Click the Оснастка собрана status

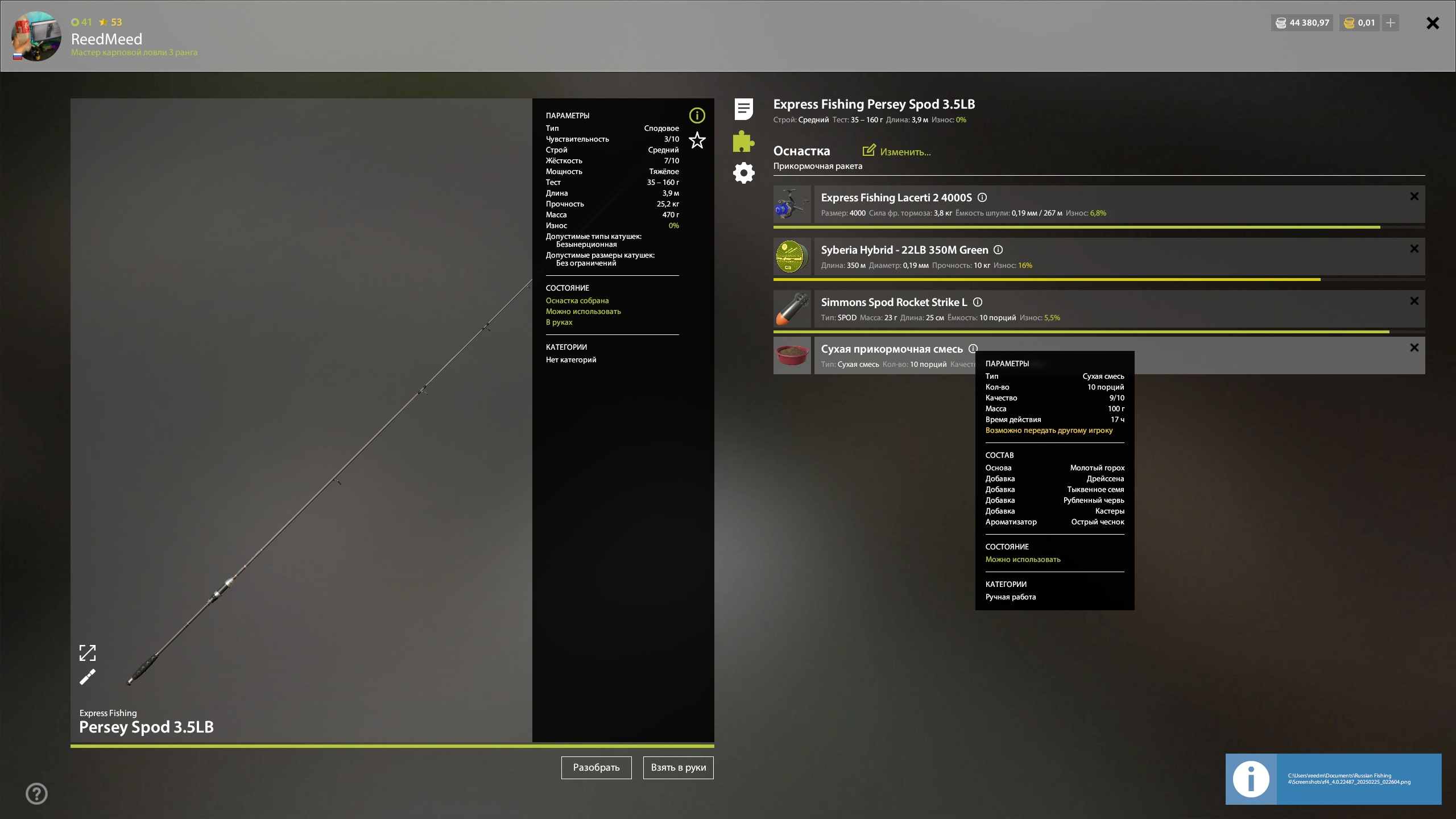[577, 301]
